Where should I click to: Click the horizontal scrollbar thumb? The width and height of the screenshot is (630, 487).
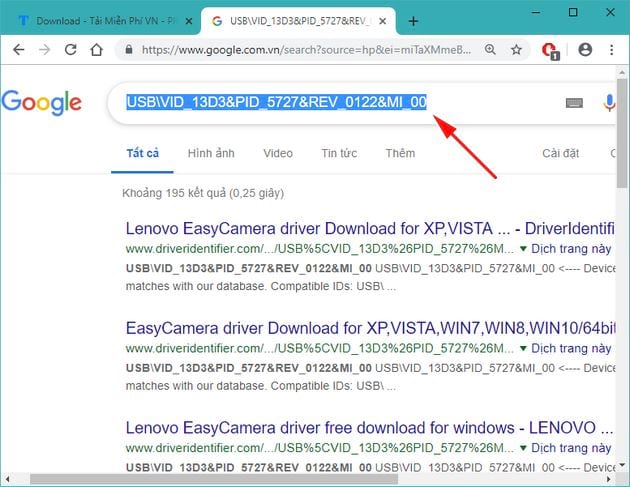[214, 479]
